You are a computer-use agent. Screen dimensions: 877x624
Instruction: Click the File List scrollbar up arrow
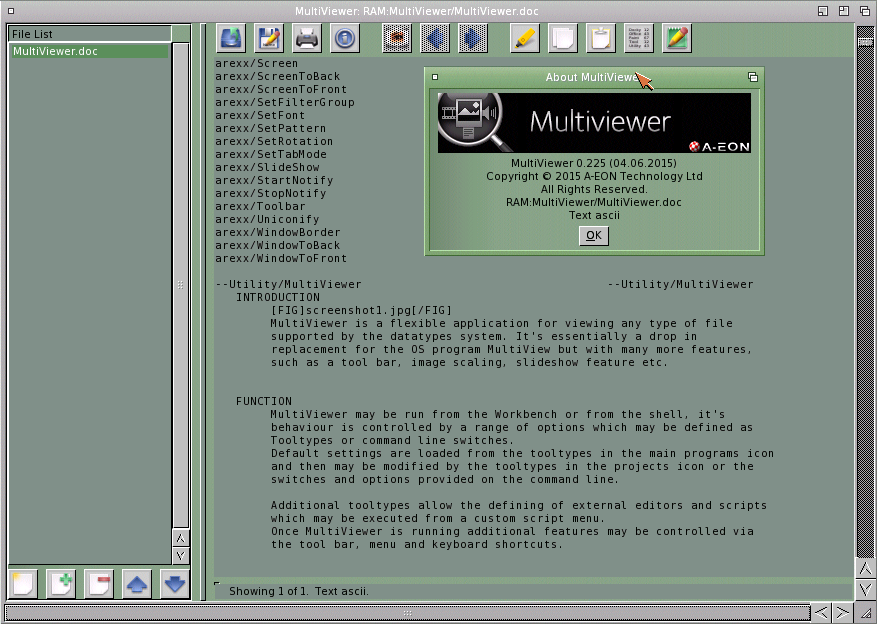tap(181, 538)
